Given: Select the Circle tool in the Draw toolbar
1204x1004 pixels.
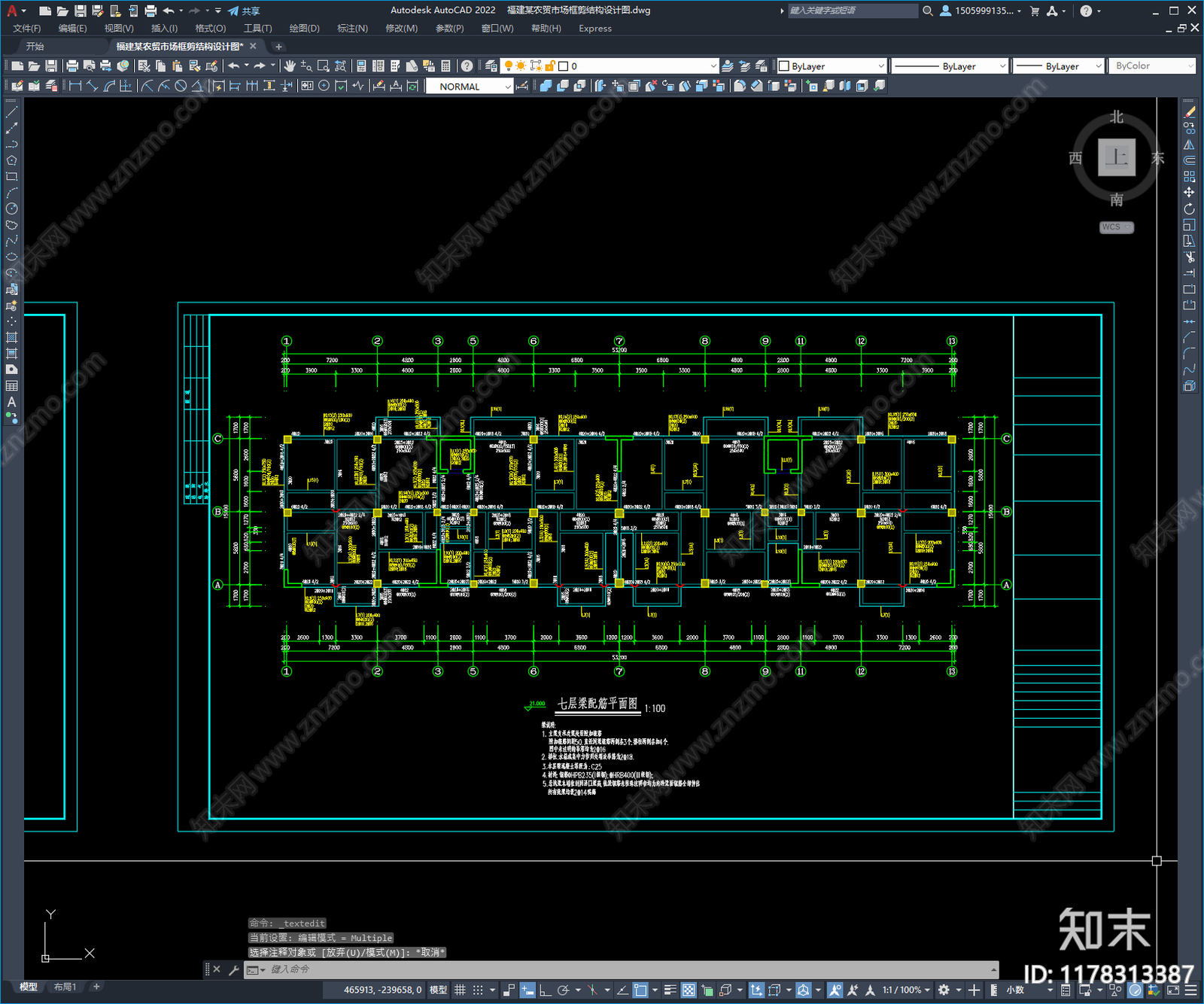Looking at the screenshot, I should coord(11,208).
